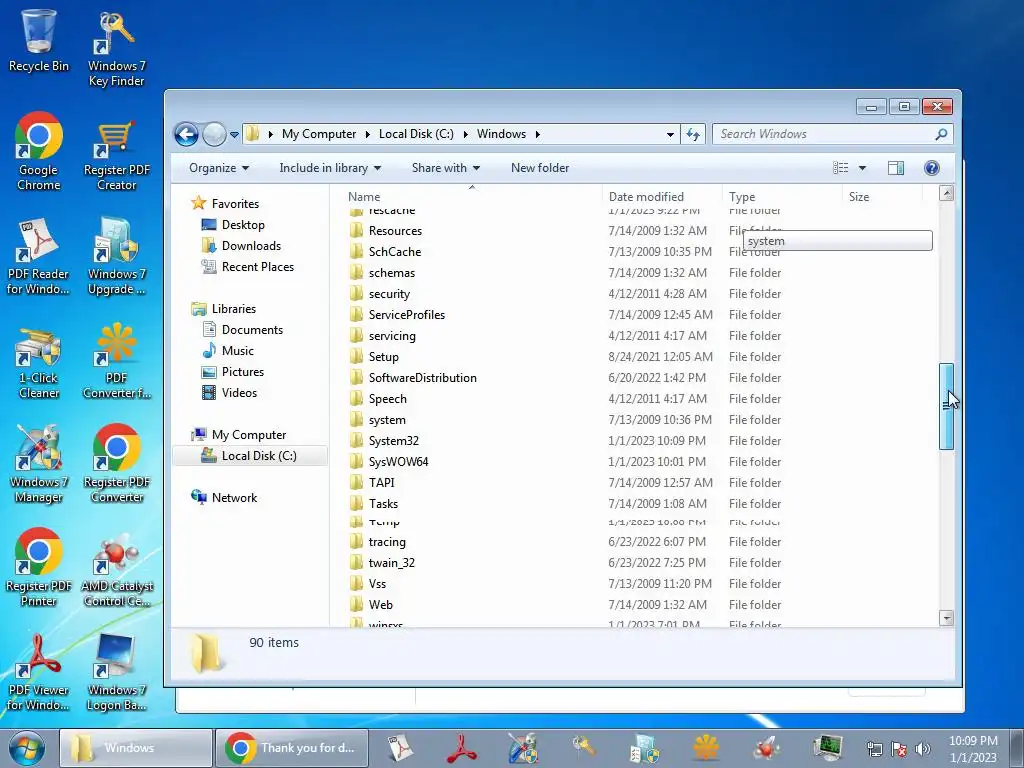The image size is (1024, 768).
Task: Click the change view icon
Action: [840, 168]
